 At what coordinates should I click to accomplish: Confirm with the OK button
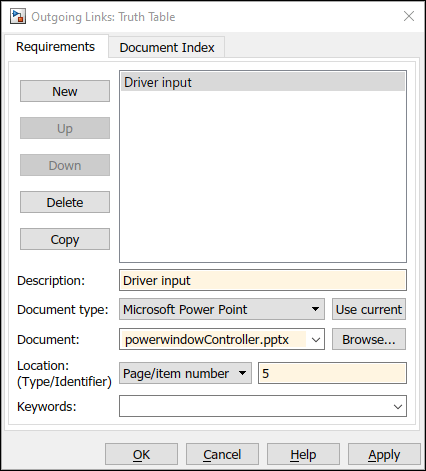141,454
